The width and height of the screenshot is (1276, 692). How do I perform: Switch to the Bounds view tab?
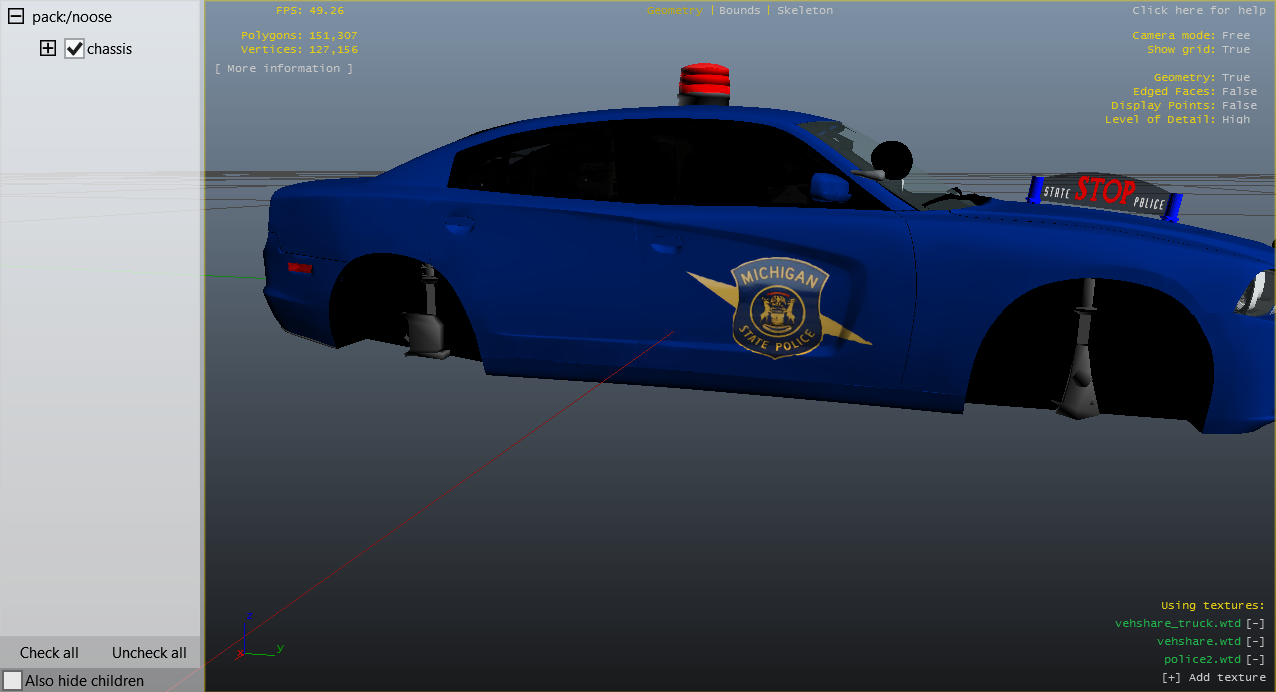coord(739,10)
